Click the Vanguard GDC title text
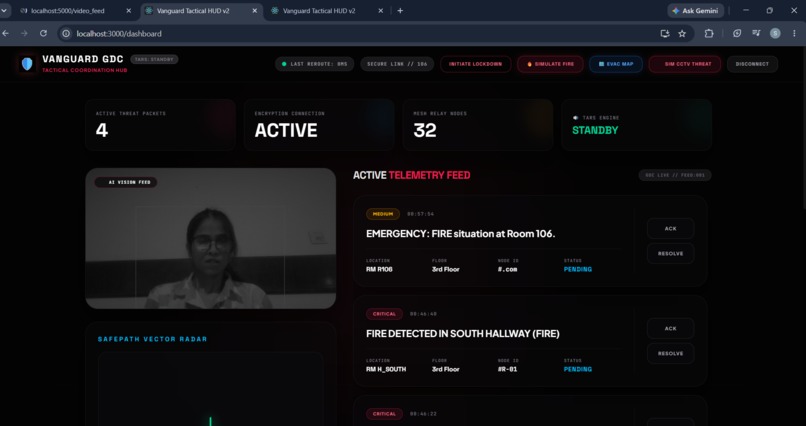The width and height of the screenshot is (806, 426). pyautogui.click(x=83, y=59)
